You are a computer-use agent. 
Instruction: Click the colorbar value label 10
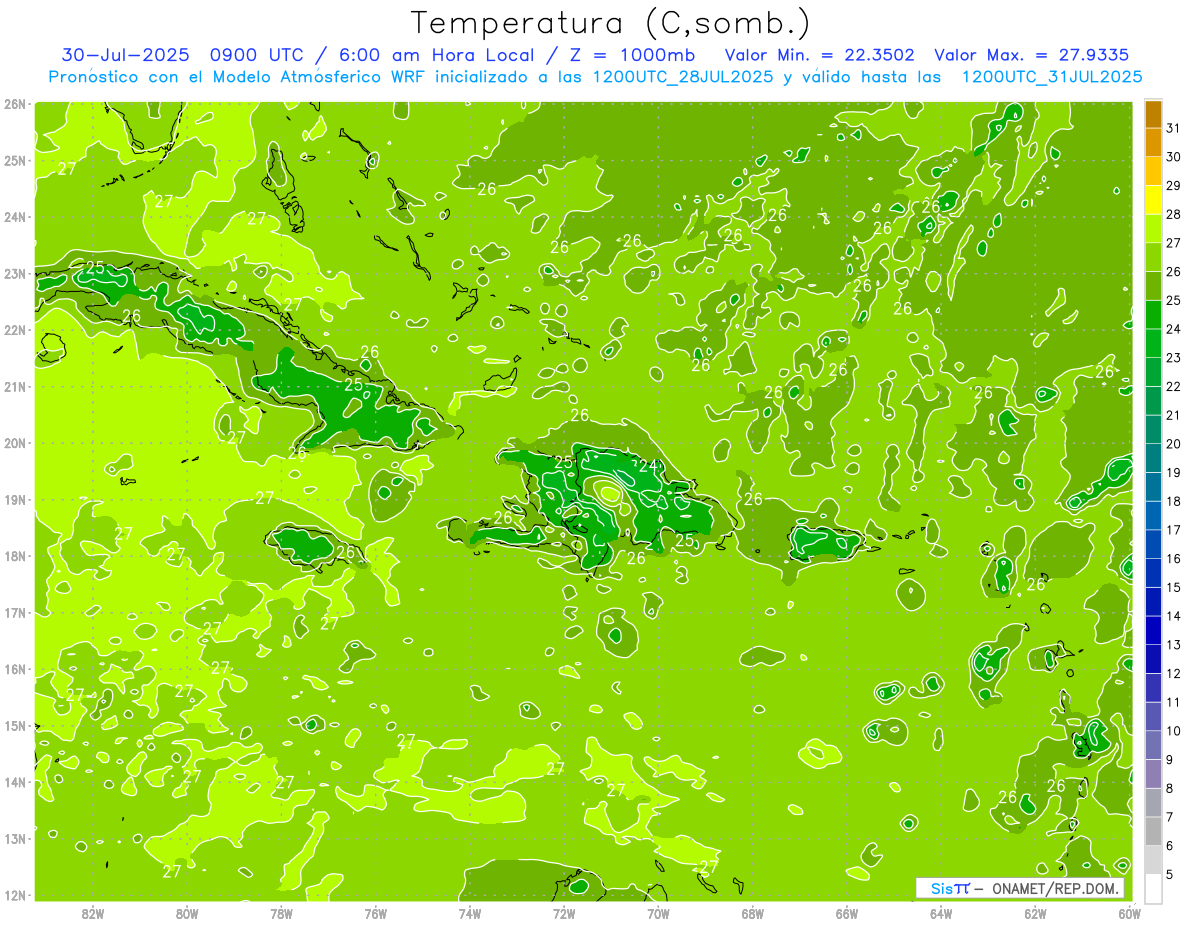point(1174,731)
